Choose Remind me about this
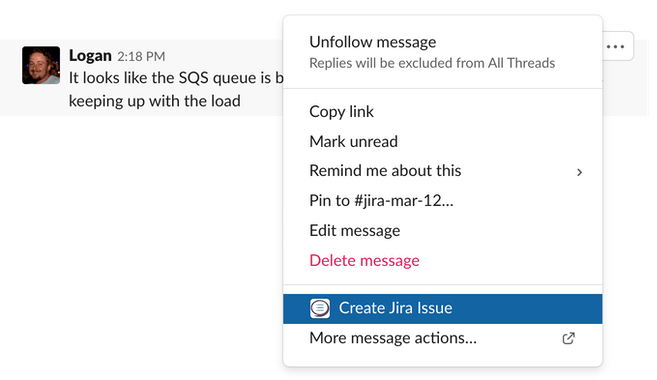This screenshot has width=657, height=380. 442,171
